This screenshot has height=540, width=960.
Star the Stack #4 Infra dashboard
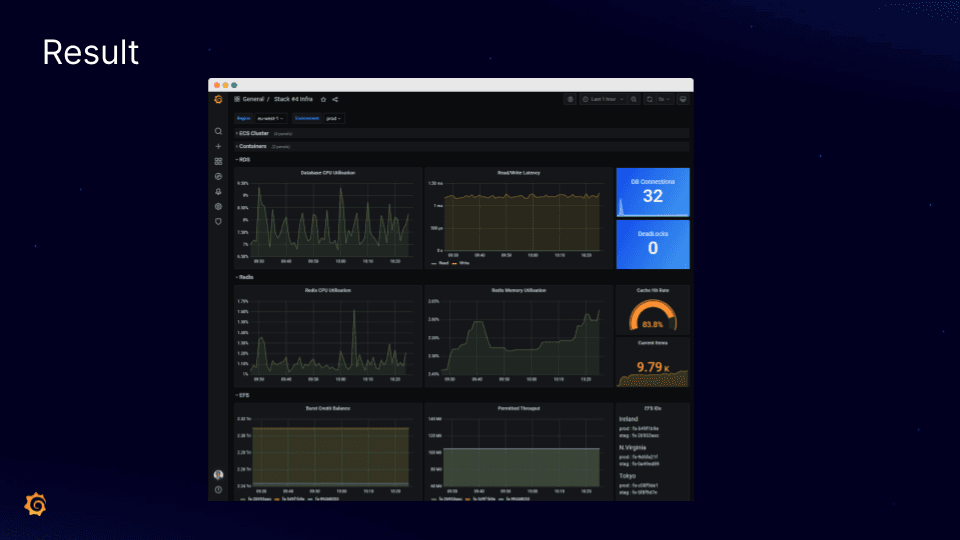[x=323, y=99]
